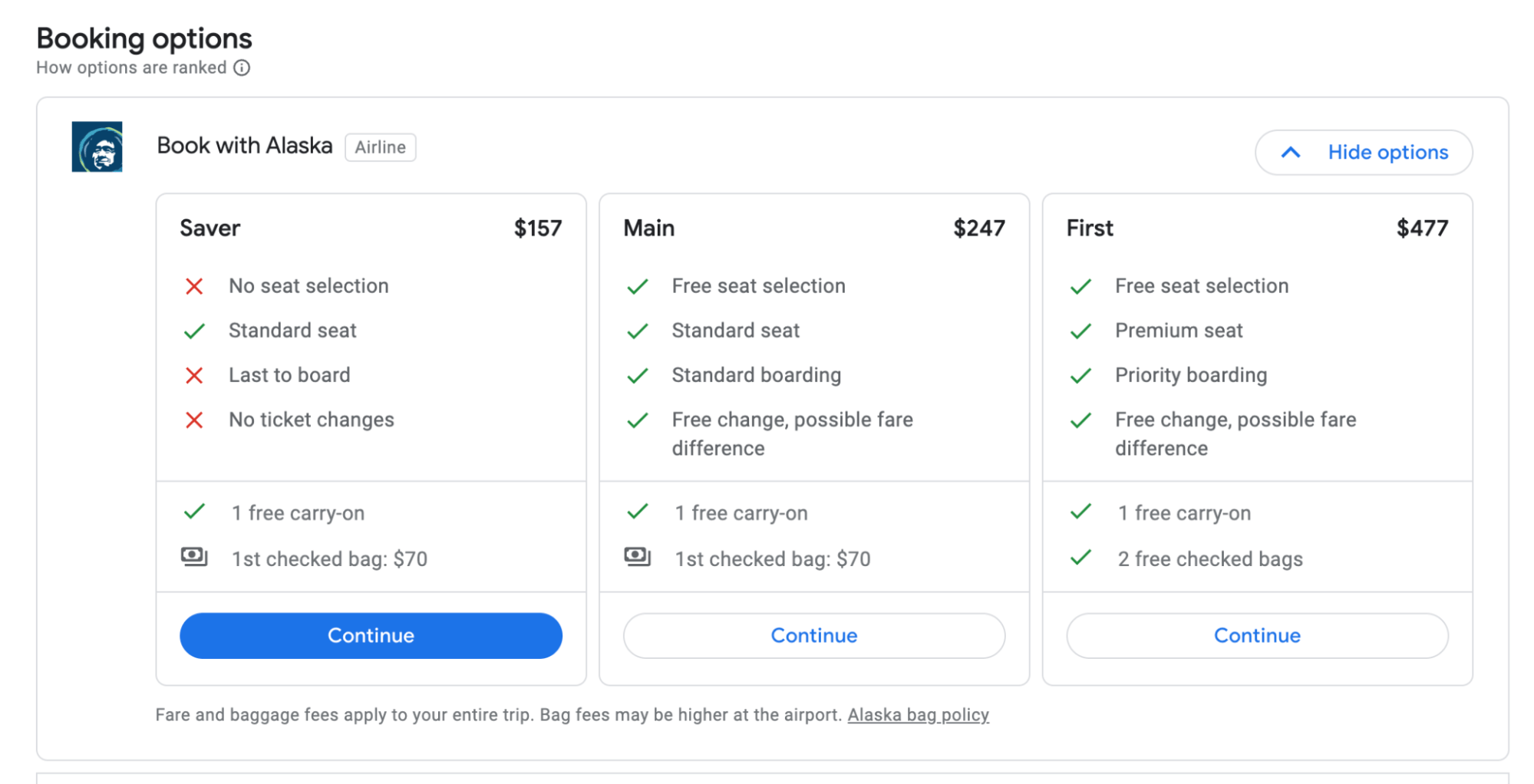Click the Alaska Airlines logo
1534x784 pixels.
[x=97, y=147]
